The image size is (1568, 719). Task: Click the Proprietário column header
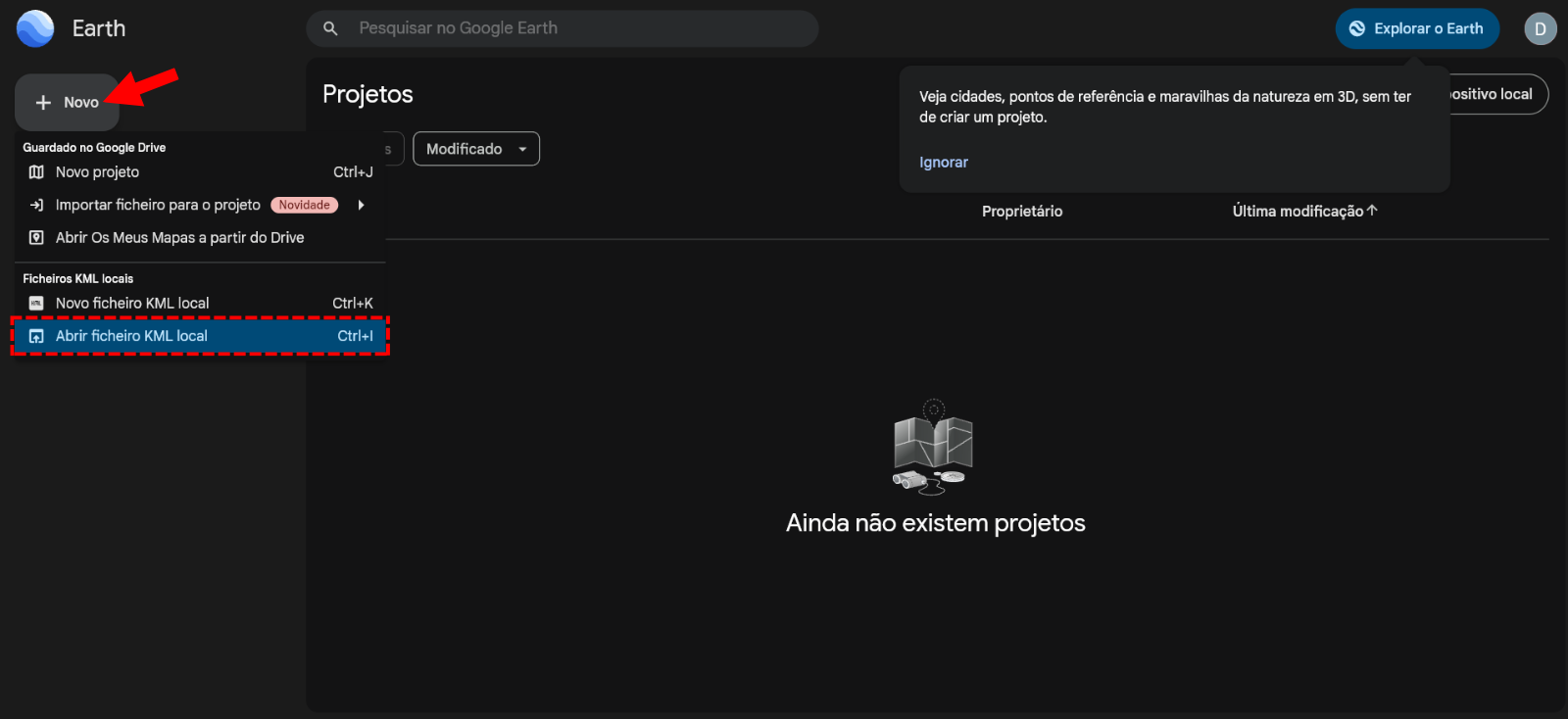[x=1022, y=212]
